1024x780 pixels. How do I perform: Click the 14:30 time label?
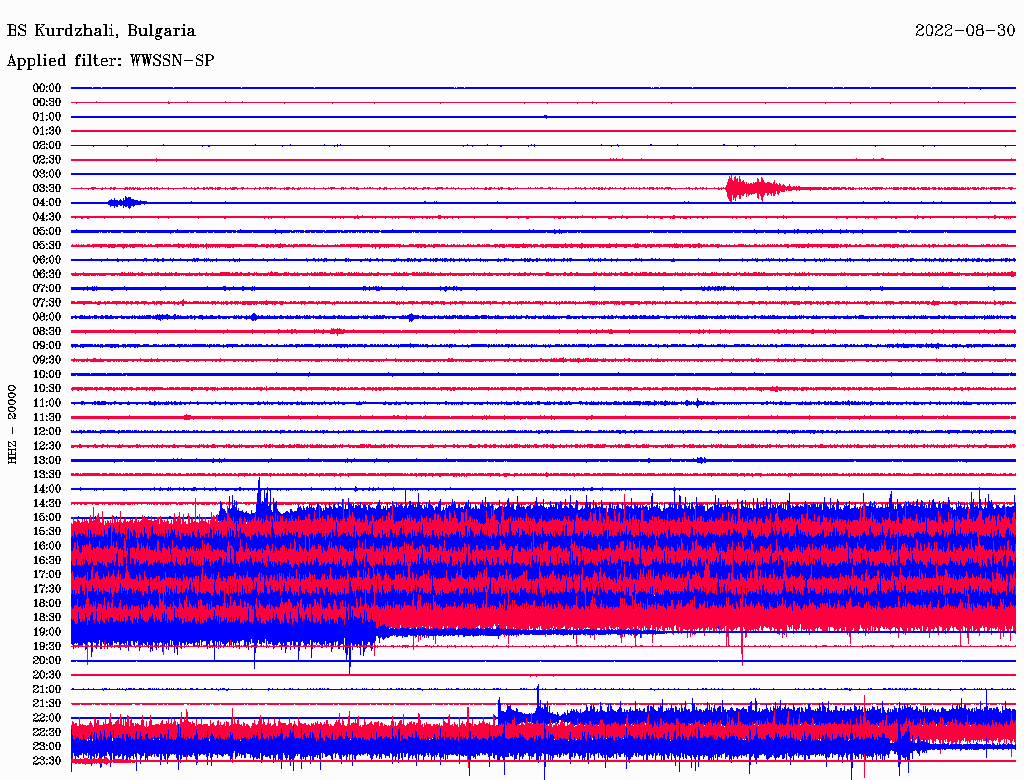[x=47, y=503]
